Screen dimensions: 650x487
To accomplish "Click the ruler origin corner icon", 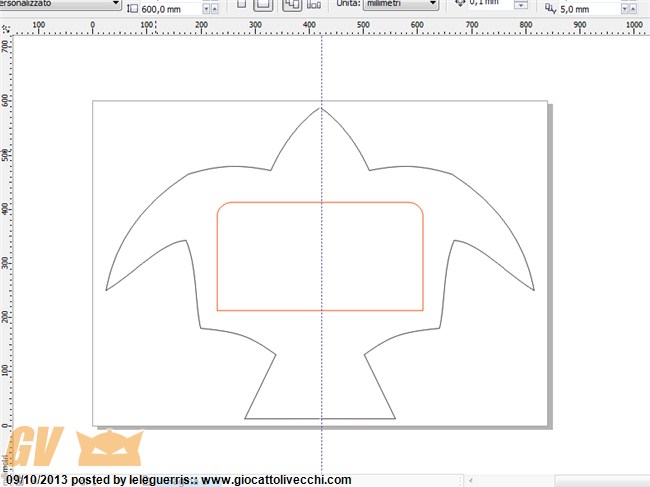I will [6, 24].
